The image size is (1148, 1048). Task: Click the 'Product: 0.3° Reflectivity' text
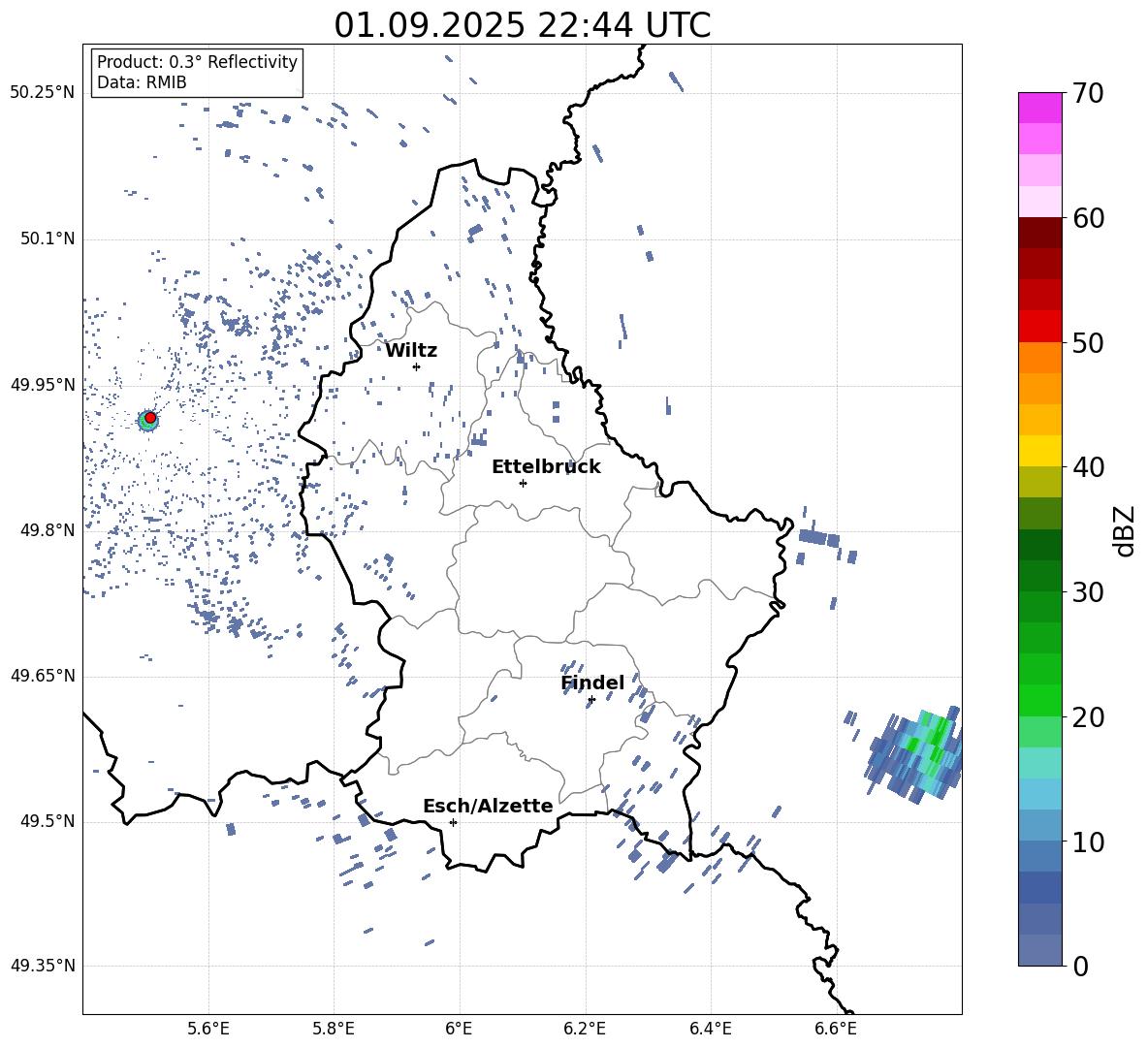(197, 62)
